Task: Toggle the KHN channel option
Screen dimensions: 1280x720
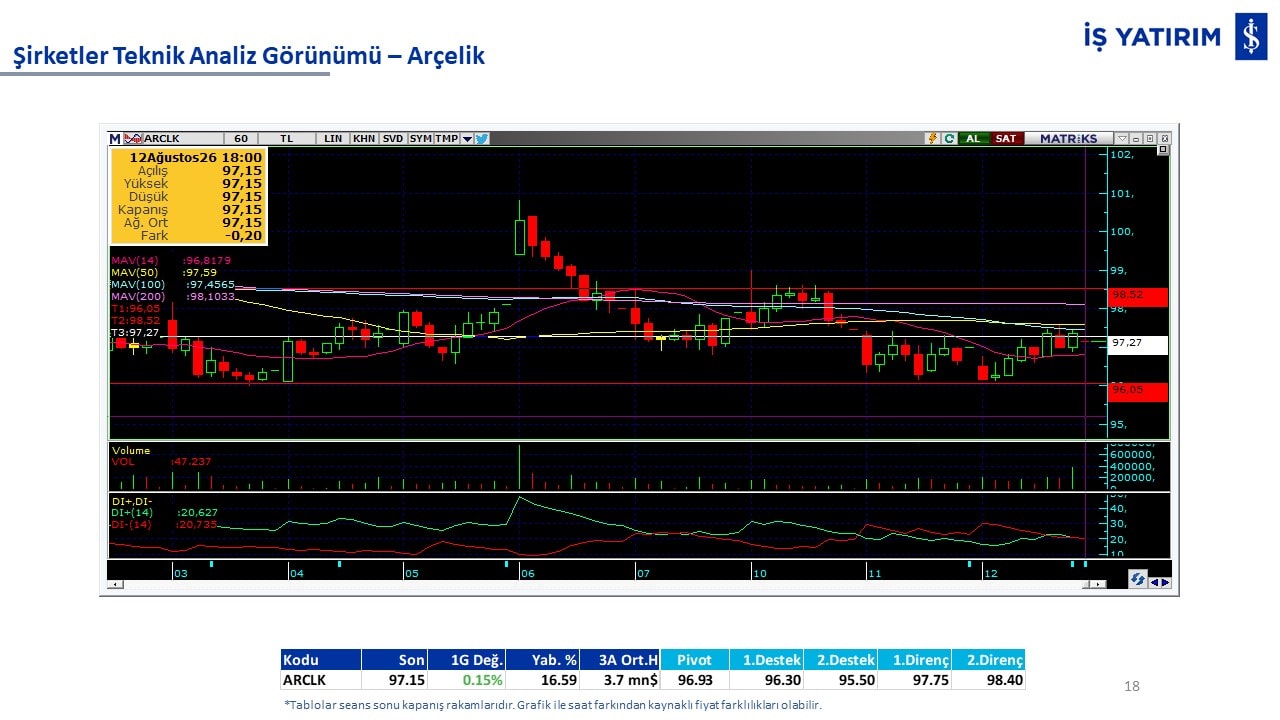Action: [364, 139]
